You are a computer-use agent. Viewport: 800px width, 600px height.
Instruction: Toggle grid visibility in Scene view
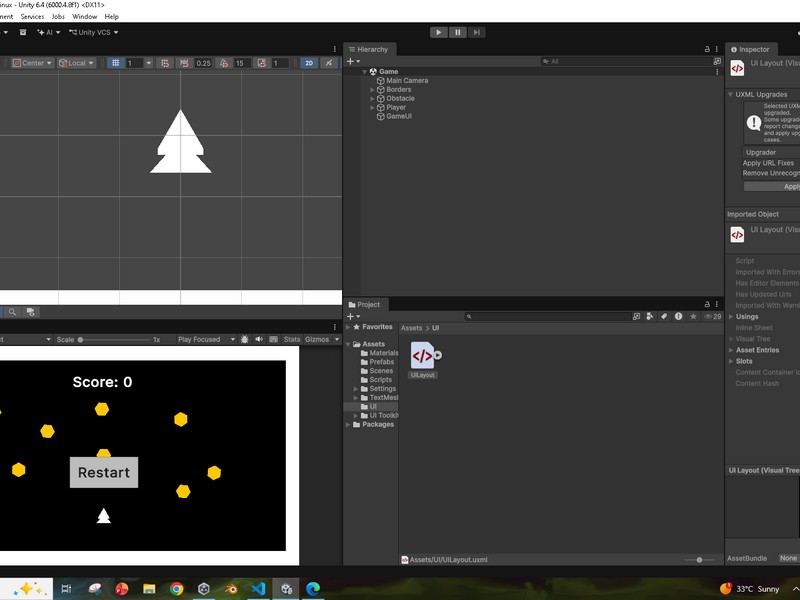(x=116, y=63)
